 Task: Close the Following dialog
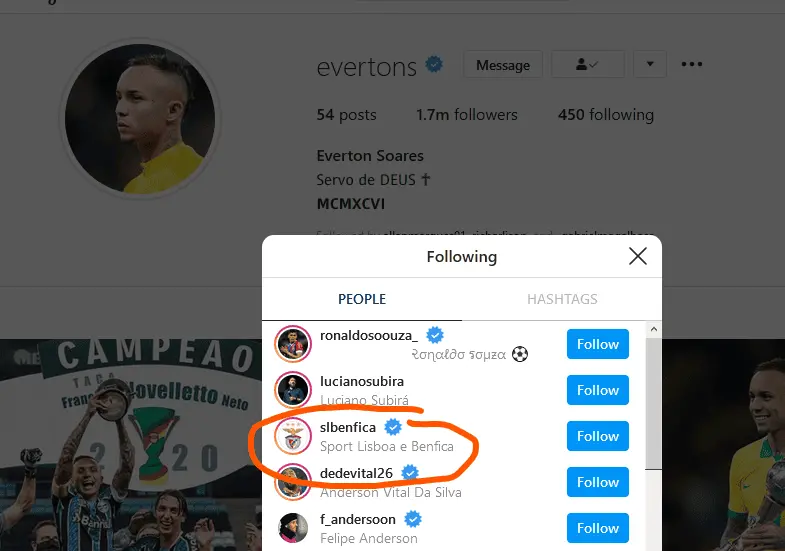click(637, 257)
